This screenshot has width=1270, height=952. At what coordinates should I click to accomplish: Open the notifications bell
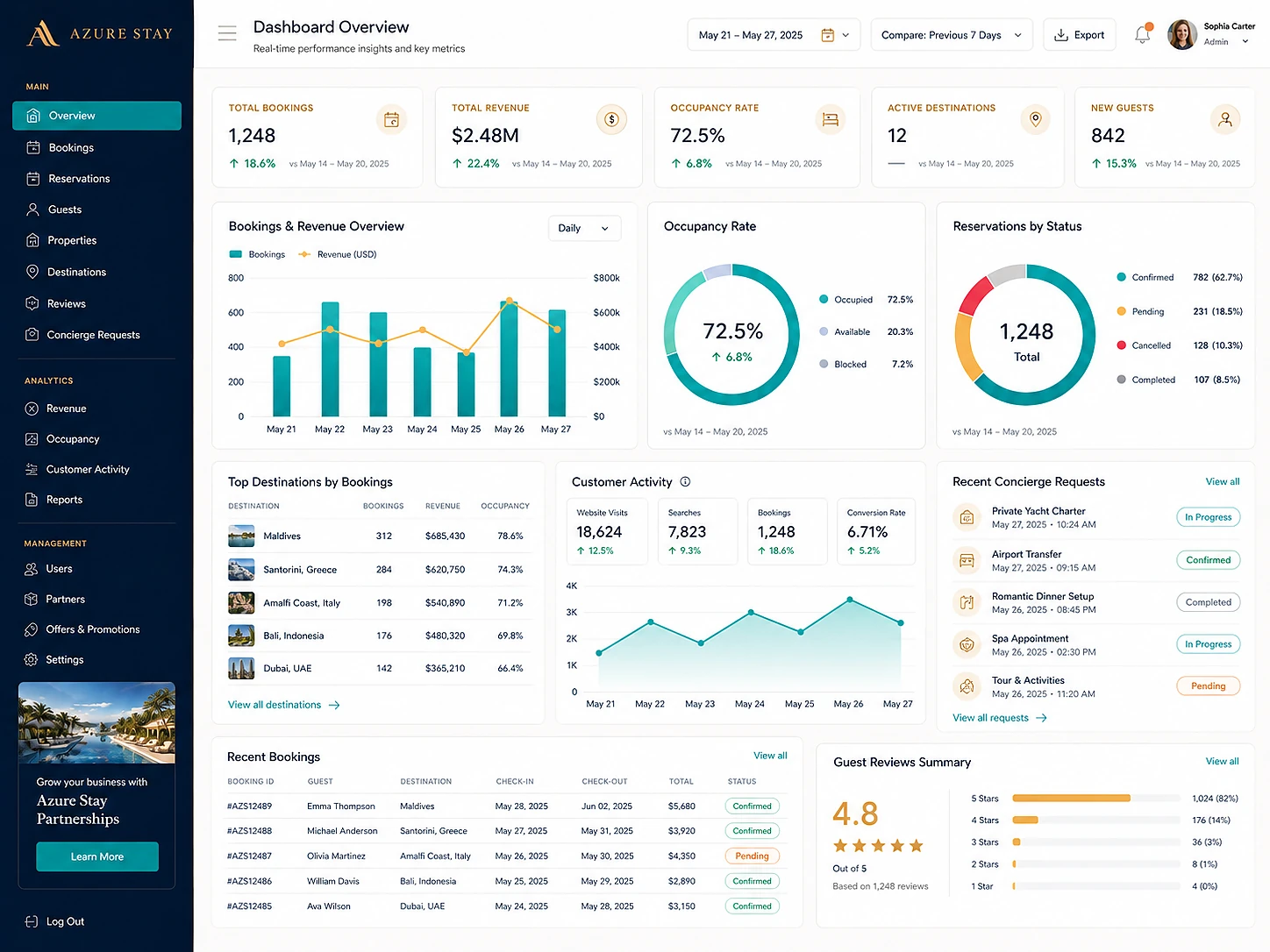(1142, 34)
